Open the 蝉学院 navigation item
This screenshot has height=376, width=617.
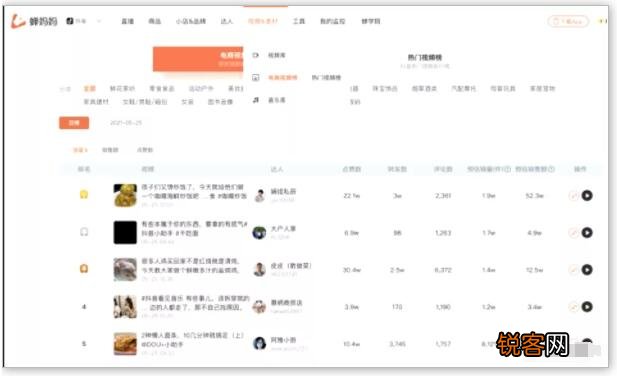[x=371, y=21]
